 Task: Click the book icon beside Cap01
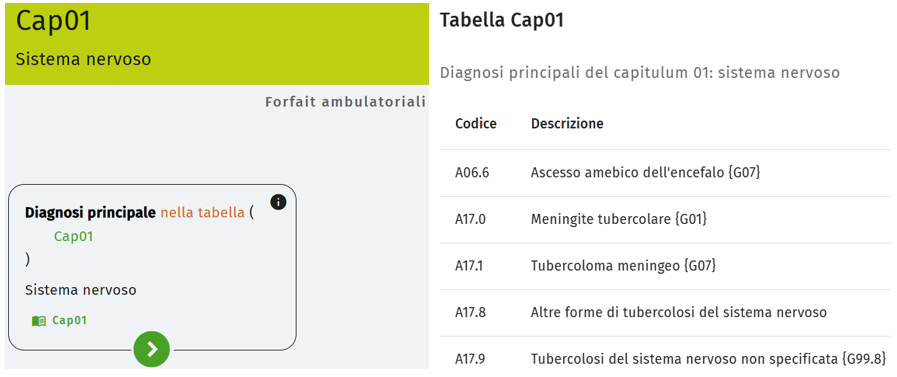39,321
